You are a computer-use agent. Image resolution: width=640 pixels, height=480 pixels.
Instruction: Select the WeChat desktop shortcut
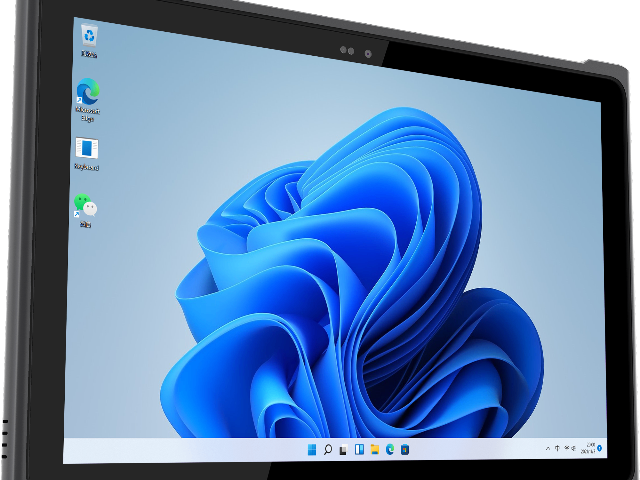pos(86,208)
